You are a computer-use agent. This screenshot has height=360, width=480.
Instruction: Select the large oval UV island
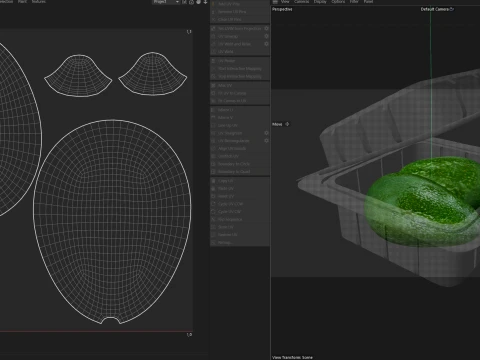point(112,221)
